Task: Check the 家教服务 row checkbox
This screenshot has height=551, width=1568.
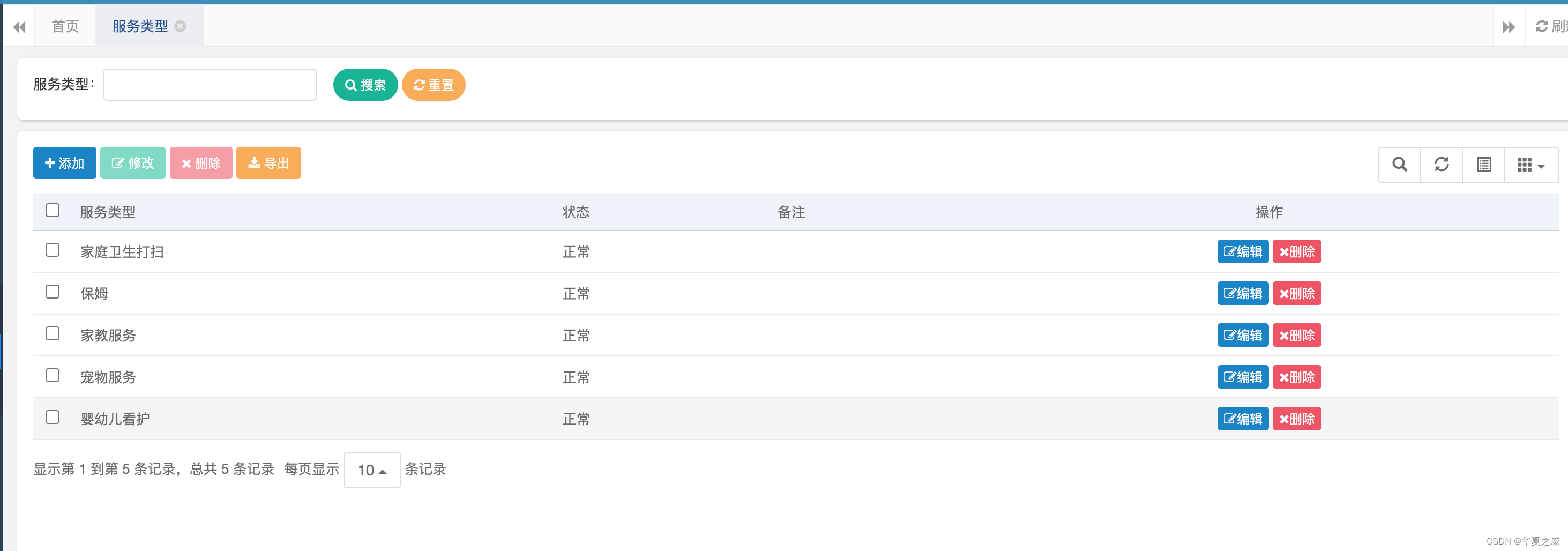Action: click(x=53, y=333)
